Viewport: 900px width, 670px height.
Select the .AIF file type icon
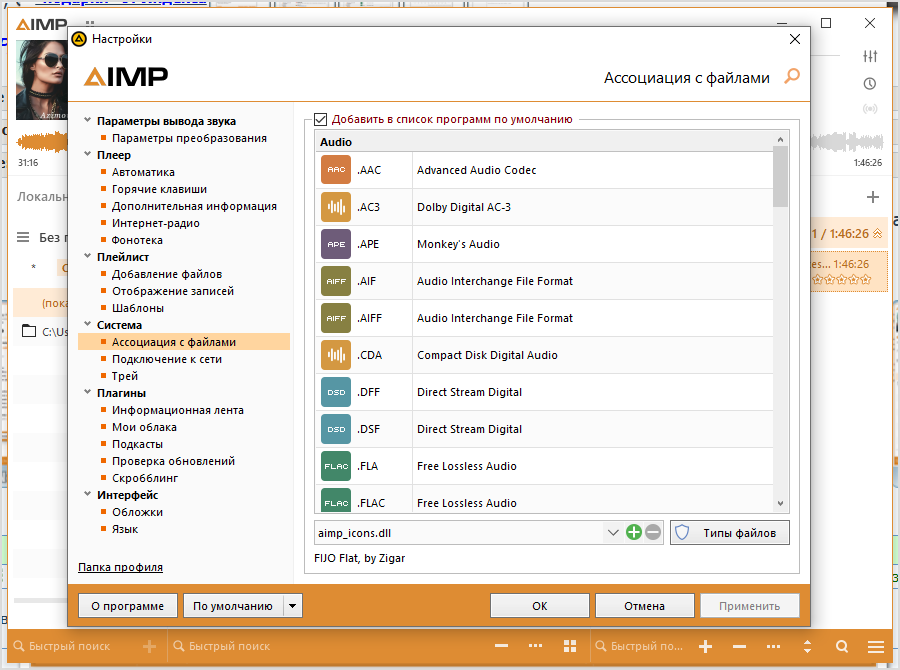click(336, 281)
